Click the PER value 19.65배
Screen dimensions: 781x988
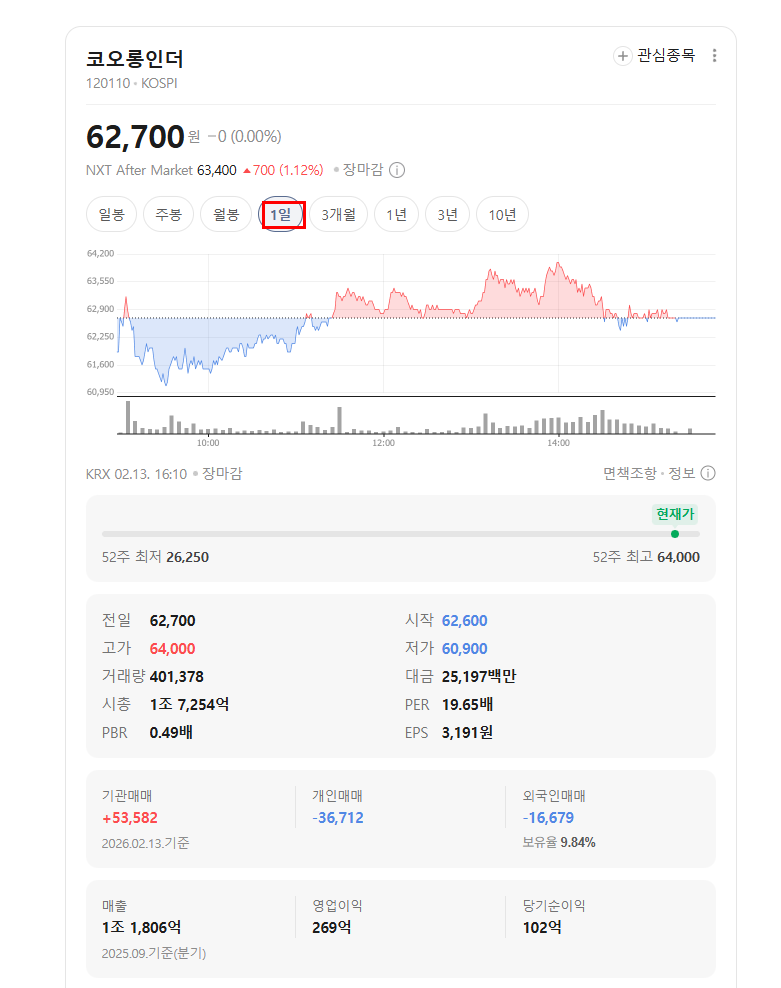[x=467, y=704]
